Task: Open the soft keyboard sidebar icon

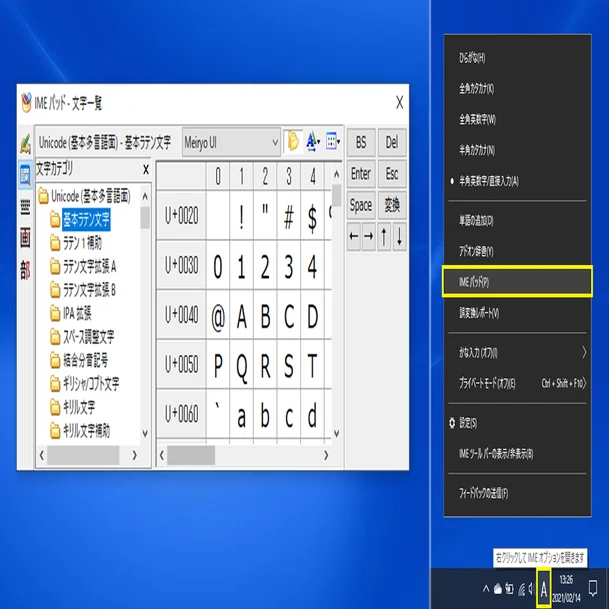Action: [x=25, y=207]
